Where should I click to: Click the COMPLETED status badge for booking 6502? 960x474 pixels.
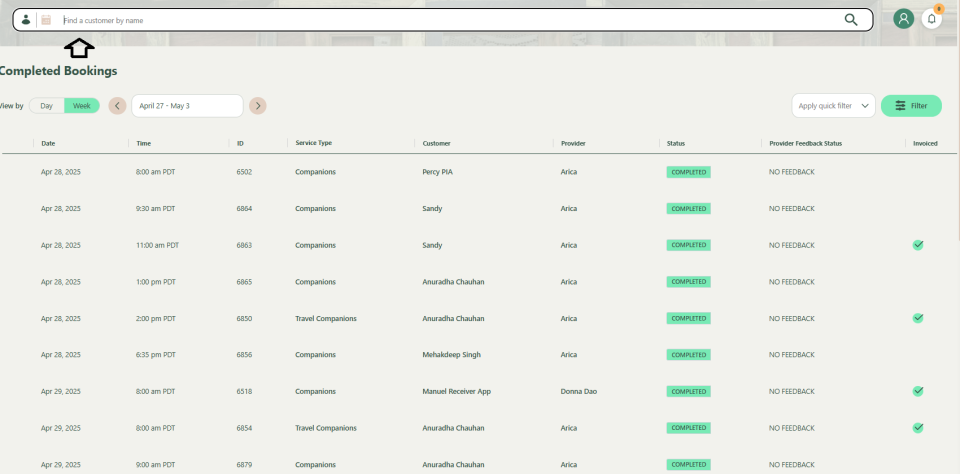click(x=688, y=172)
